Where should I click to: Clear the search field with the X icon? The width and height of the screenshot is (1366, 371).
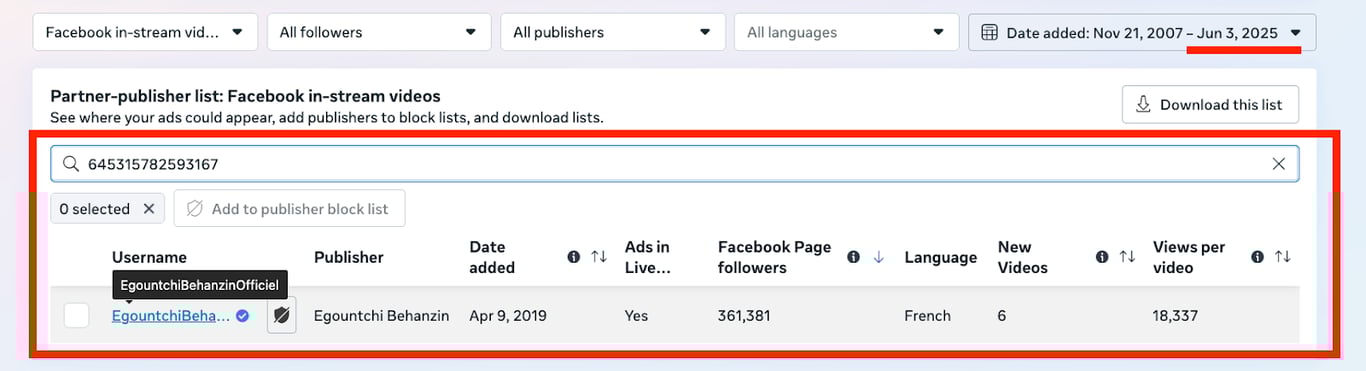point(1279,164)
